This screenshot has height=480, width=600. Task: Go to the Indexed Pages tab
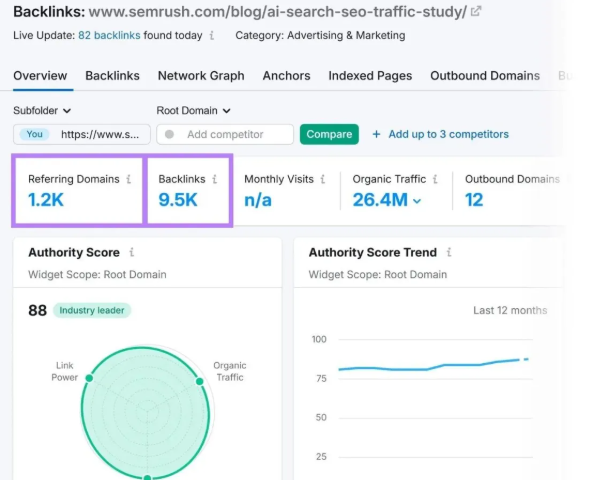(x=370, y=76)
